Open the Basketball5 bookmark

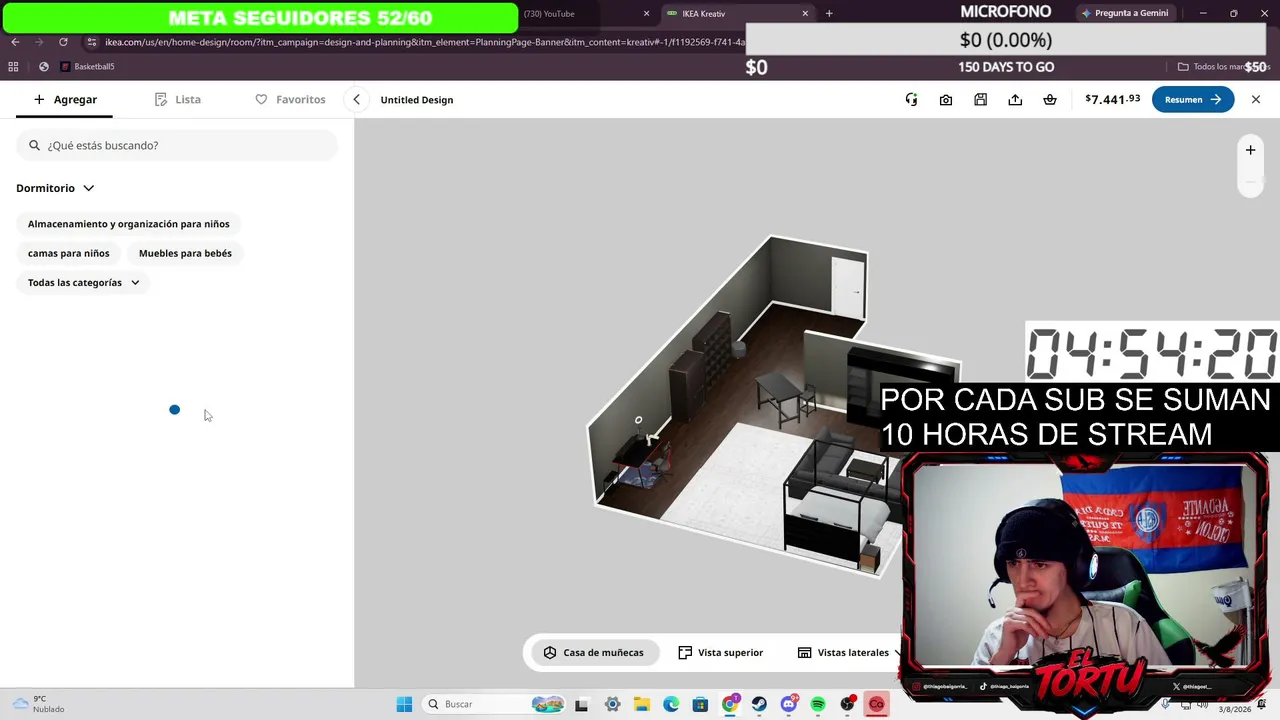87,67
